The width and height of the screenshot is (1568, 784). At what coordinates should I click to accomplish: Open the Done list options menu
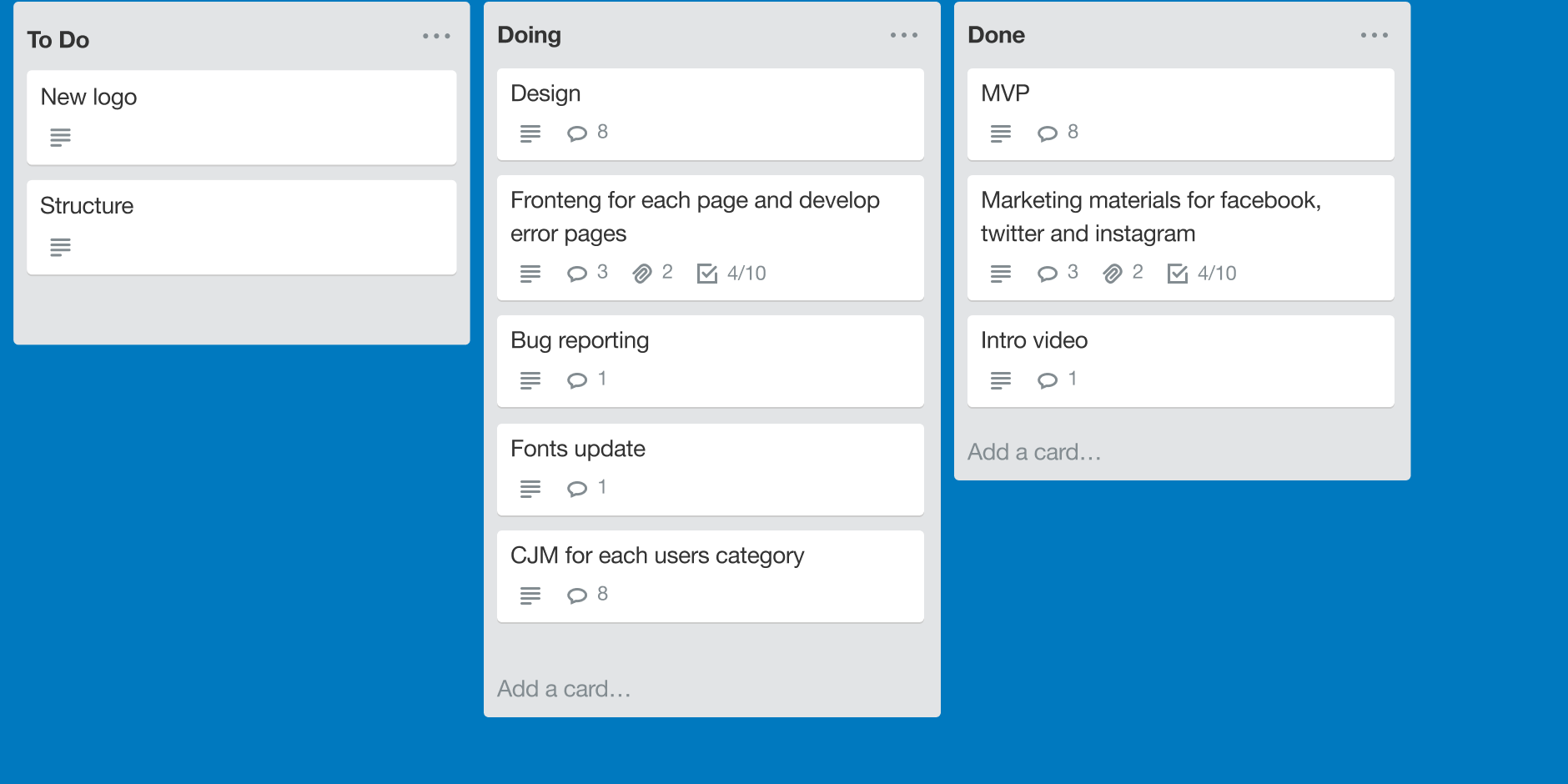1375,35
